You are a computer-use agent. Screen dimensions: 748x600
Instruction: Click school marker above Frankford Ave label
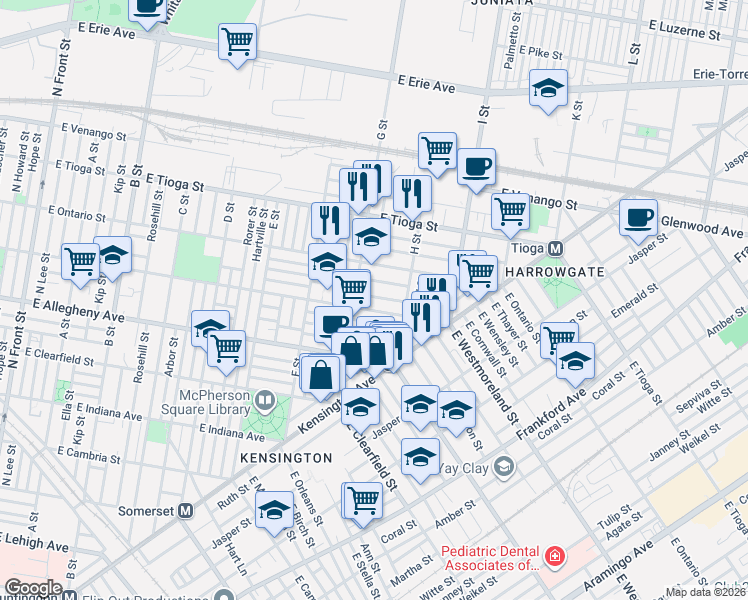point(575,365)
